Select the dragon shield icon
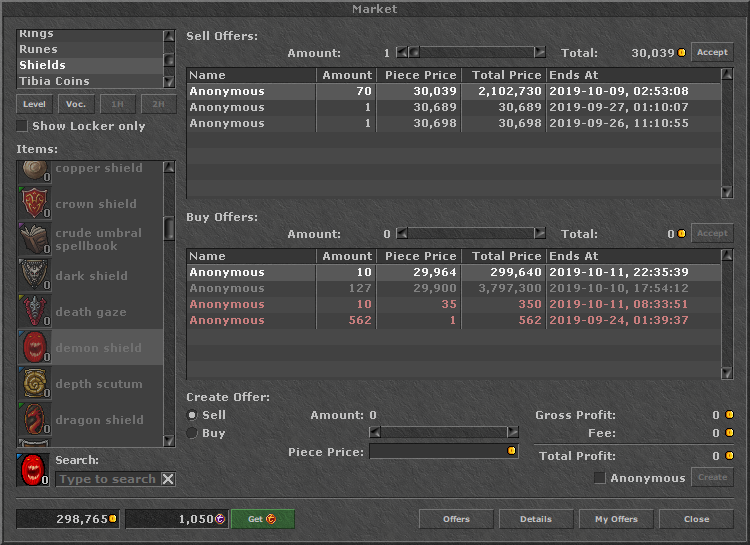This screenshot has width=750, height=545. point(34,419)
